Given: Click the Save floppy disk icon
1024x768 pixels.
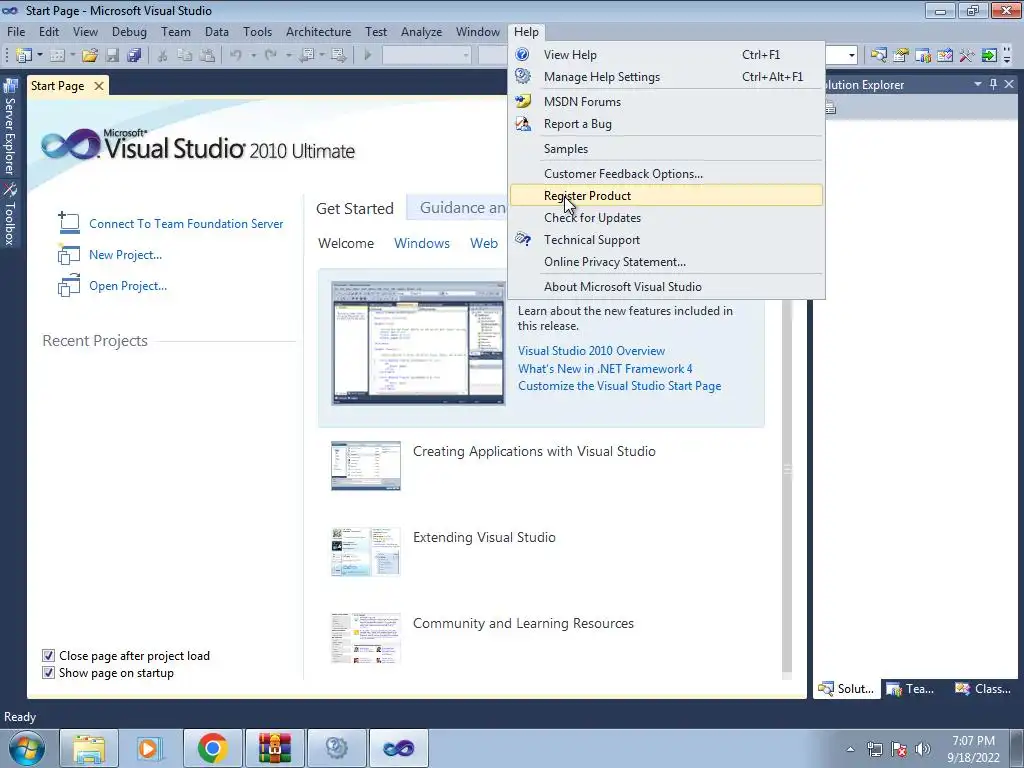Looking at the screenshot, I should coord(112,56).
